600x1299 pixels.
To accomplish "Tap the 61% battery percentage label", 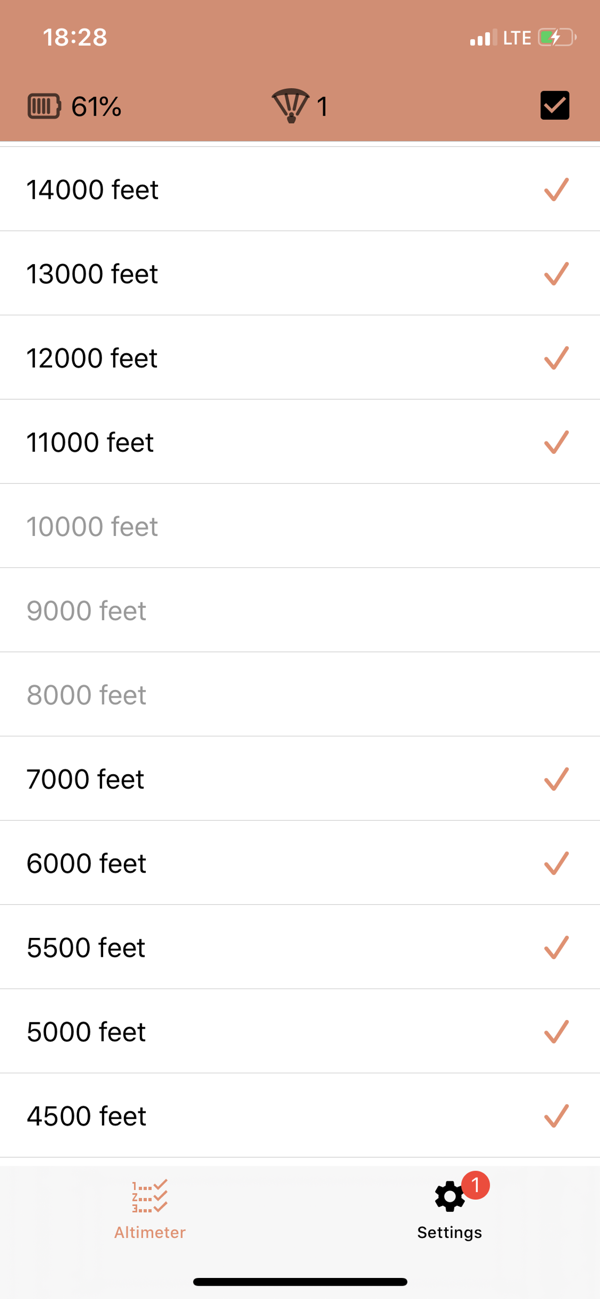I will (97, 107).
